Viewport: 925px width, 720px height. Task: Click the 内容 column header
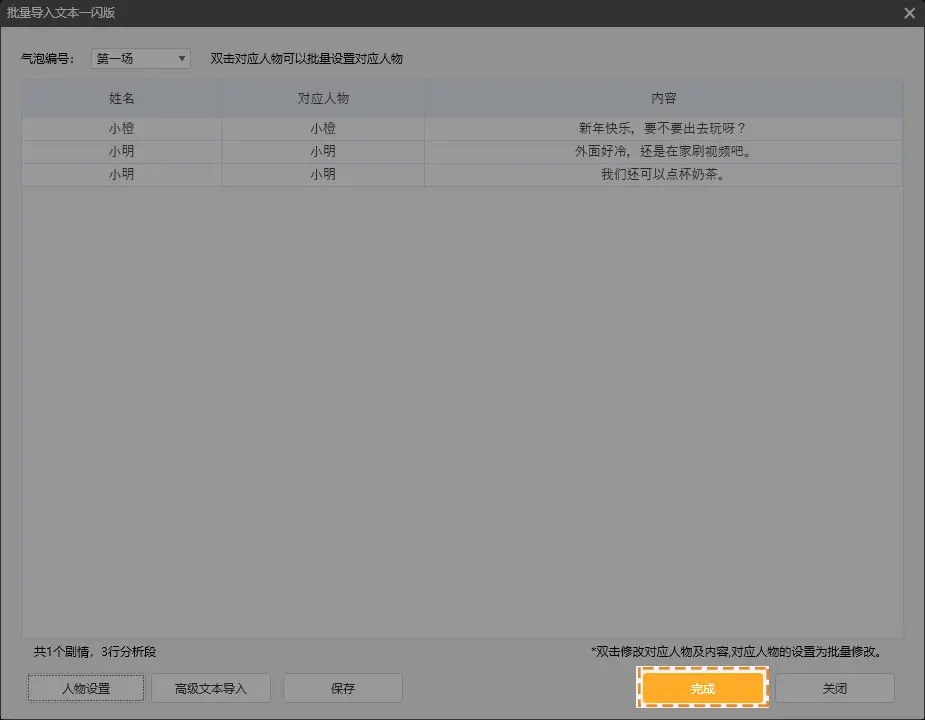[663, 98]
